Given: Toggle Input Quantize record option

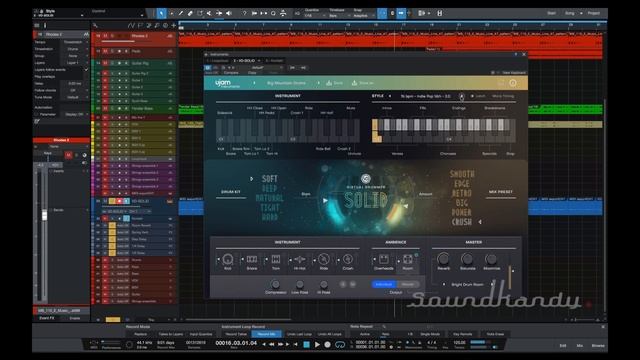Looking at the screenshot, I should pos(201,334).
